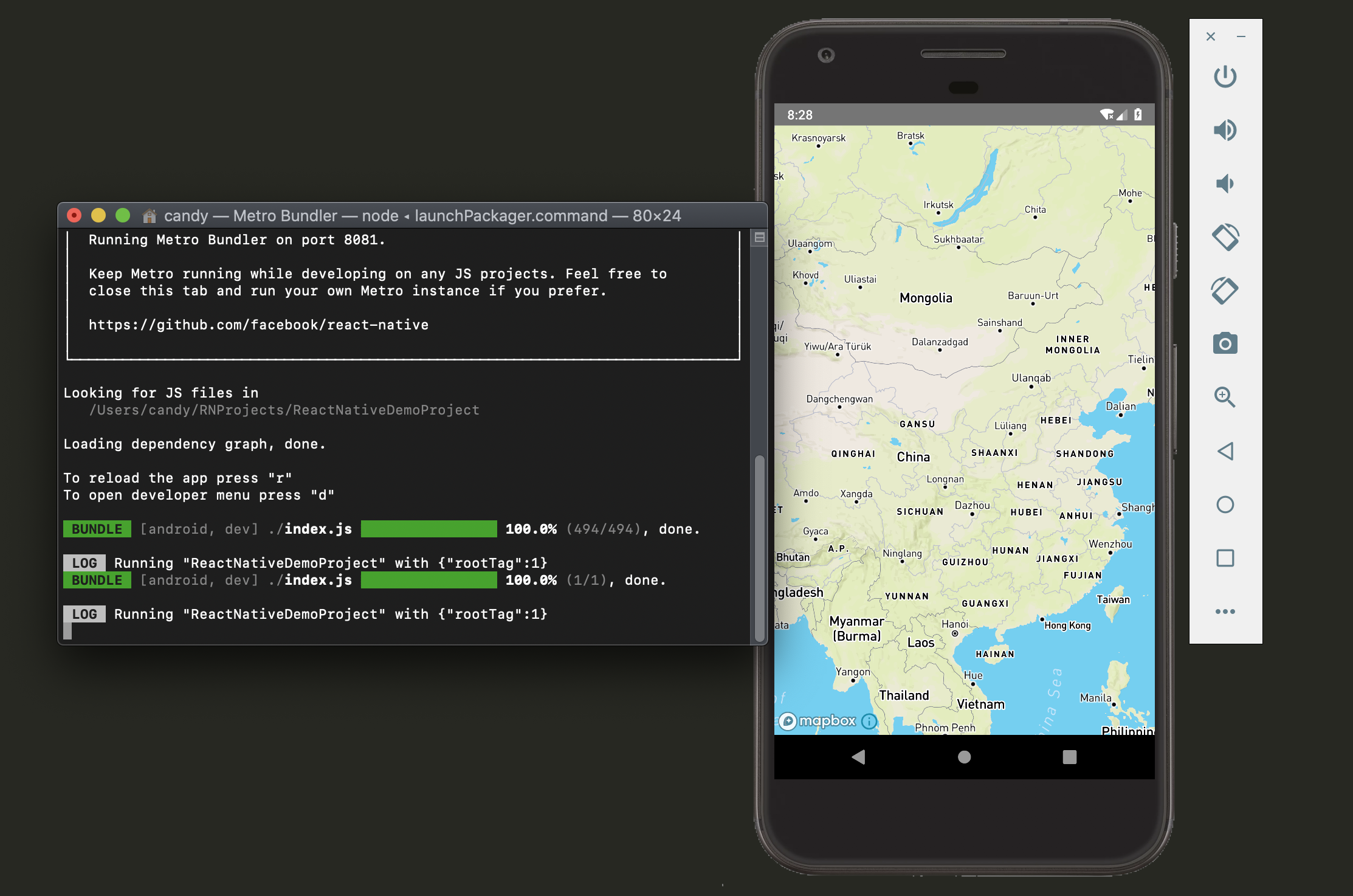Open the Mapbox attribution info icon
The height and width of the screenshot is (896, 1353).
(x=870, y=722)
